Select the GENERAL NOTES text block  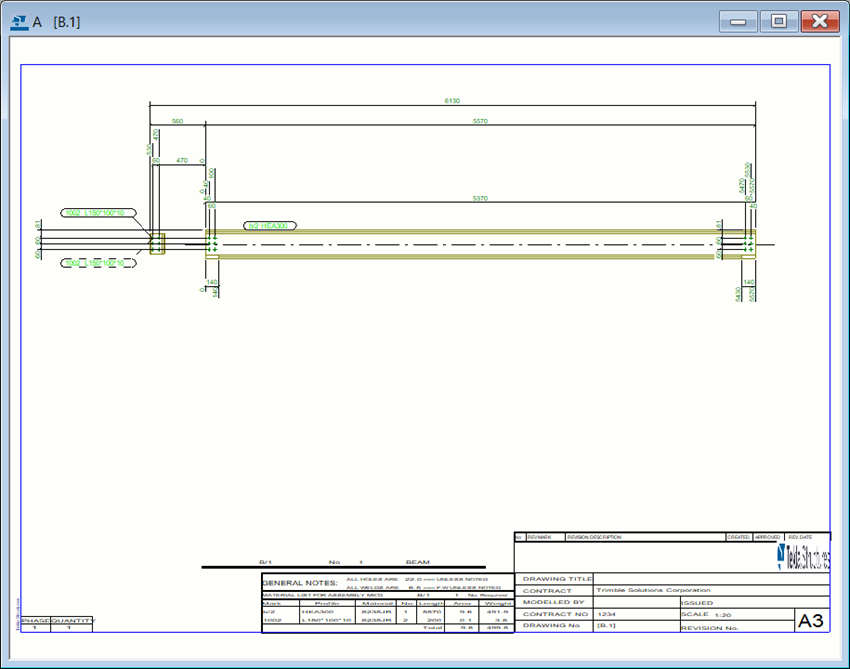(297, 582)
